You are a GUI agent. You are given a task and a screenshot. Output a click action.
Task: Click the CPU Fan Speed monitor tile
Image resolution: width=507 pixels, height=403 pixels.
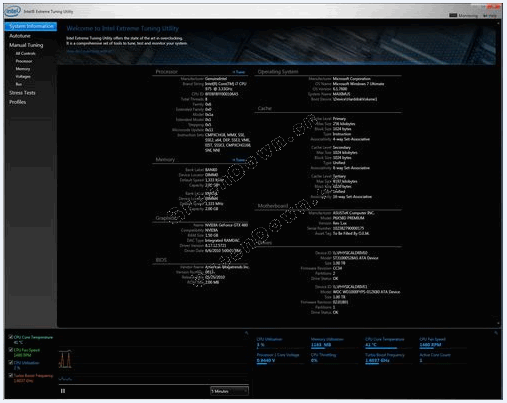point(442,343)
